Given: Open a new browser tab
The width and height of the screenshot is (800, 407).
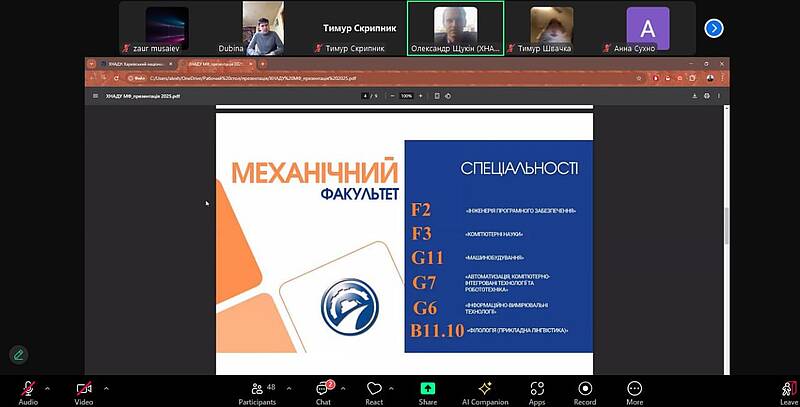Looking at the screenshot, I should [x=263, y=64].
